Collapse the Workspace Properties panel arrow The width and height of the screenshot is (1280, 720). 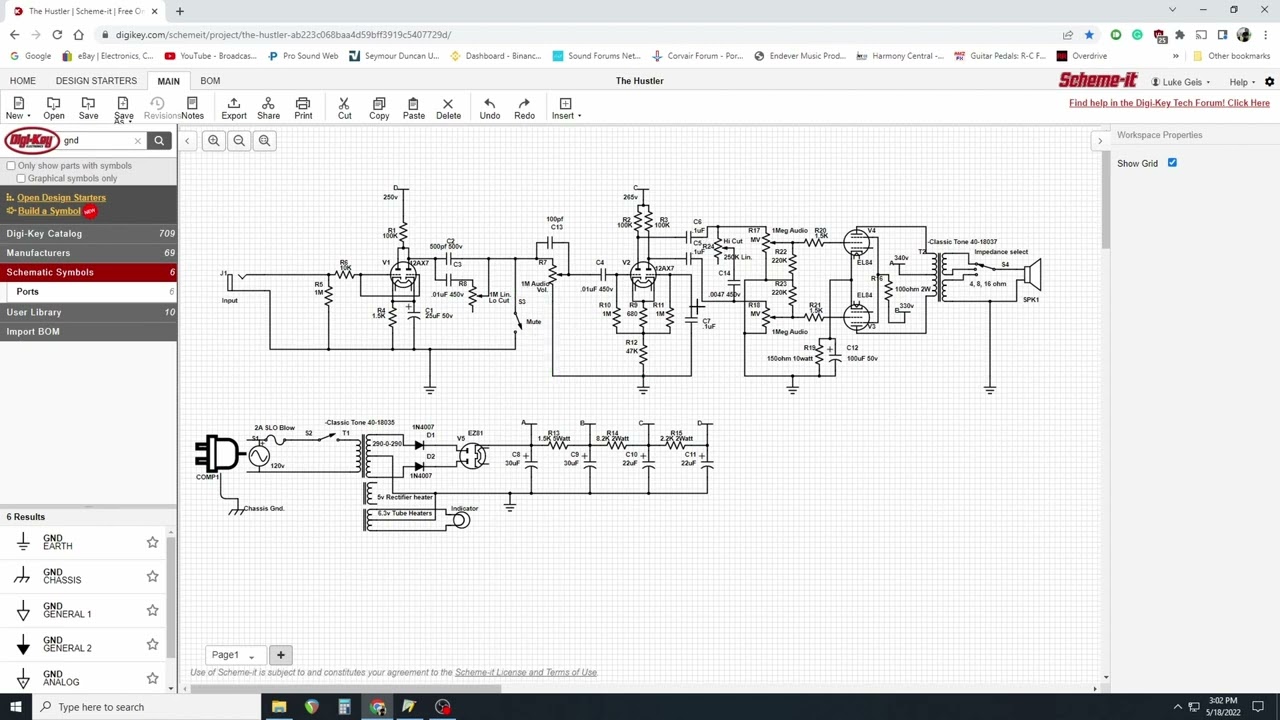point(1100,141)
